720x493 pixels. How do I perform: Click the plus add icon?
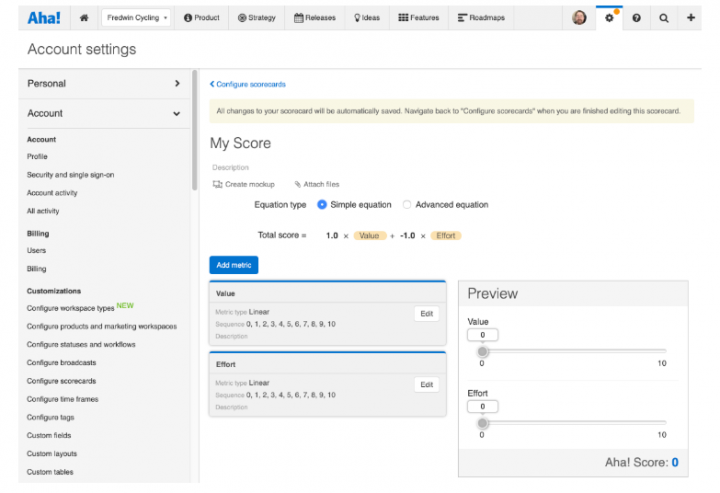click(x=691, y=18)
